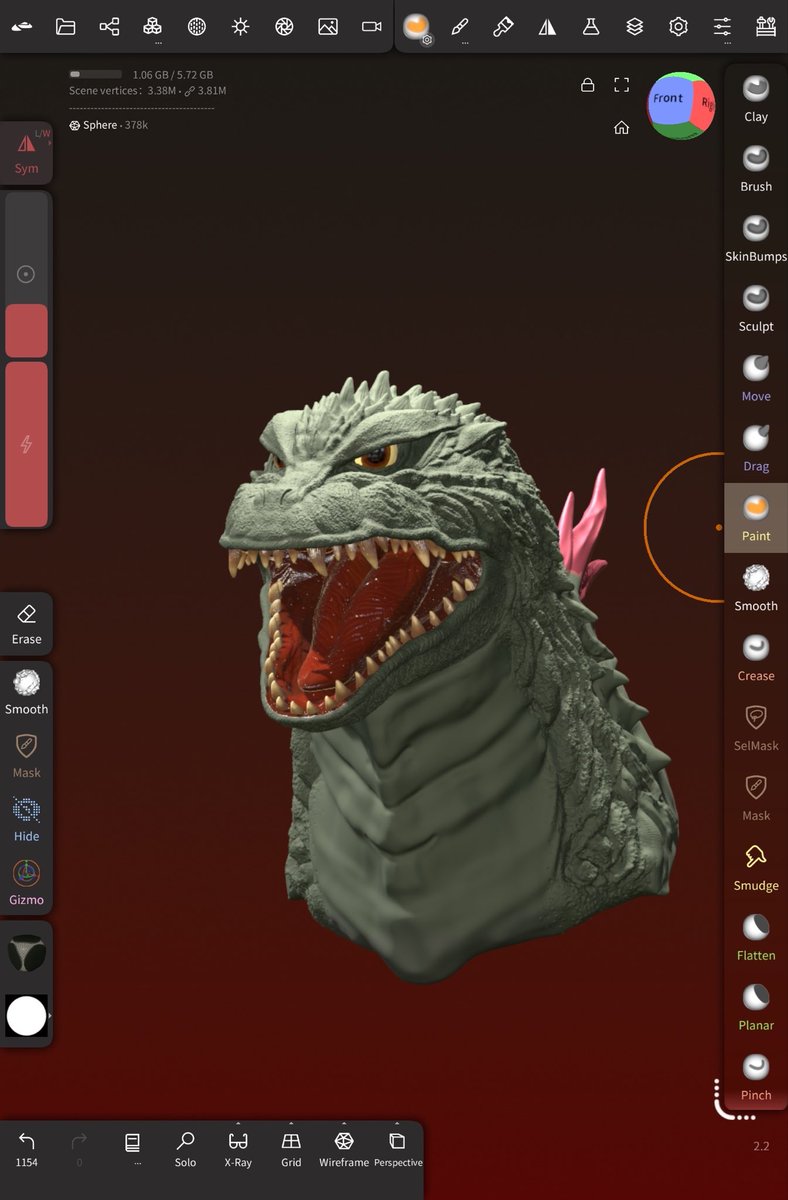Toggle Perspective camera mode
This screenshot has height=1200, width=788.
tap(398, 1148)
